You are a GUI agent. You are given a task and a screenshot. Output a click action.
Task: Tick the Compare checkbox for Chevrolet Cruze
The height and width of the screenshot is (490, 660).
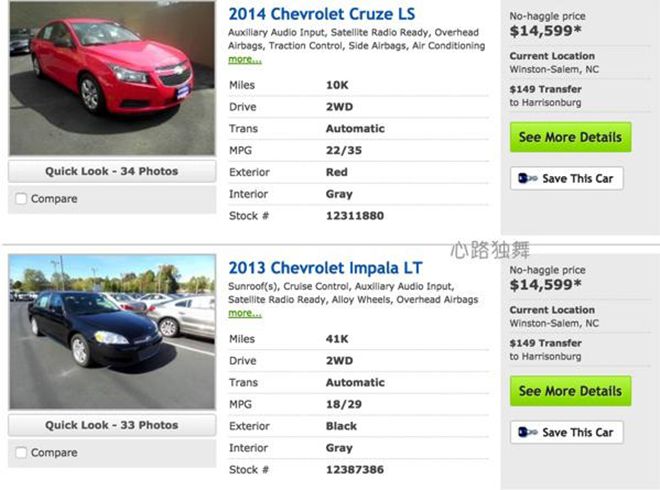click(x=21, y=199)
